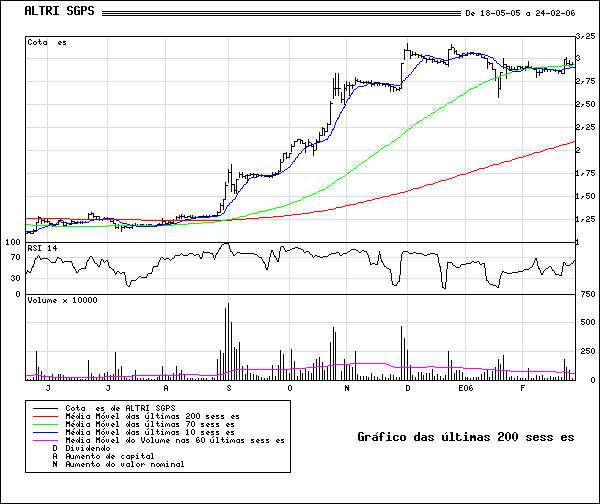Click the price axis label 2,25
The image size is (600, 504).
[585, 127]
